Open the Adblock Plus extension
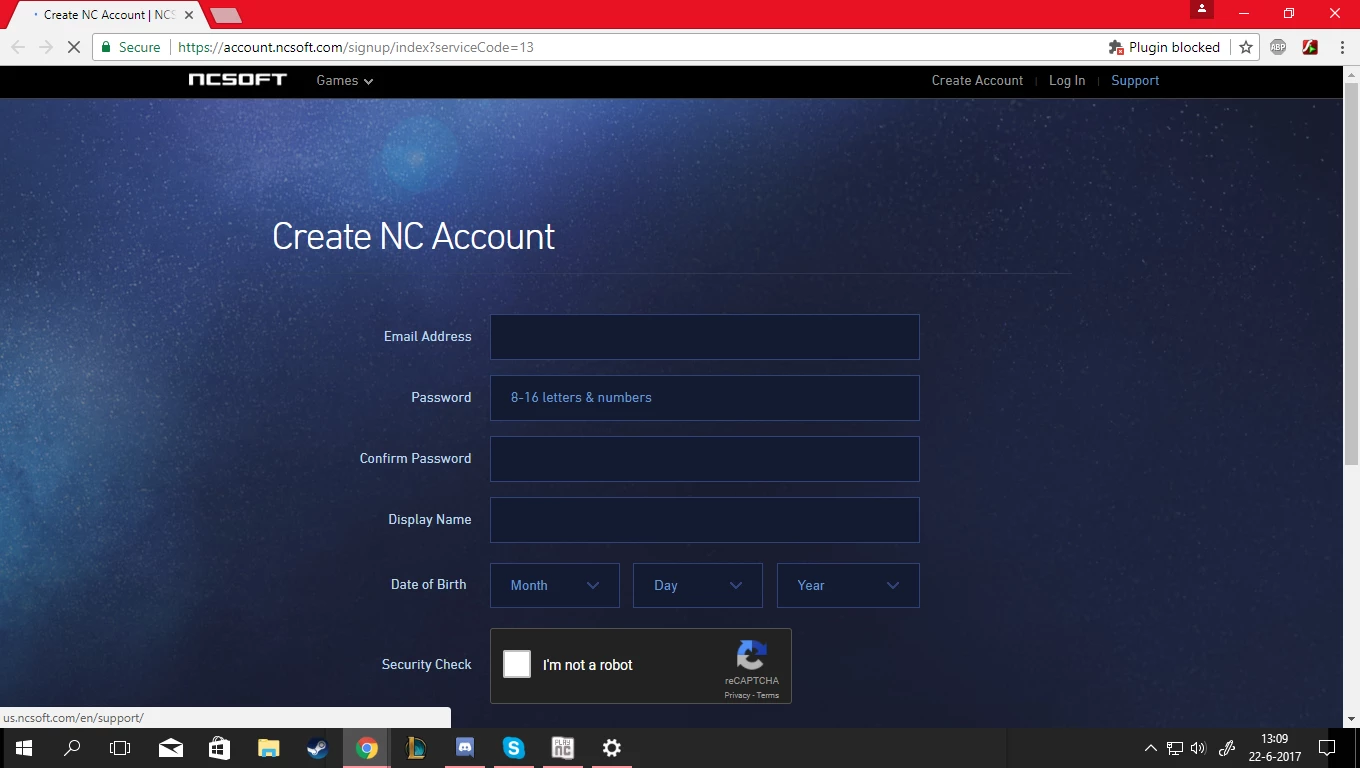 (x=1278, y=47)
